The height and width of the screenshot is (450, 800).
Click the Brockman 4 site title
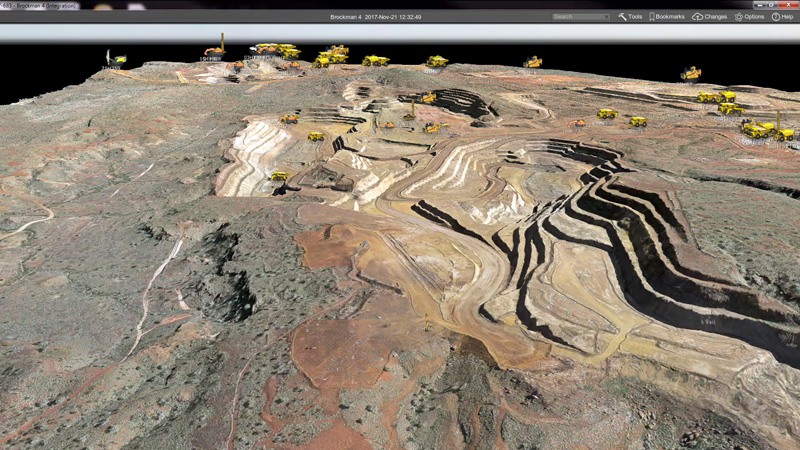(349, 17)
